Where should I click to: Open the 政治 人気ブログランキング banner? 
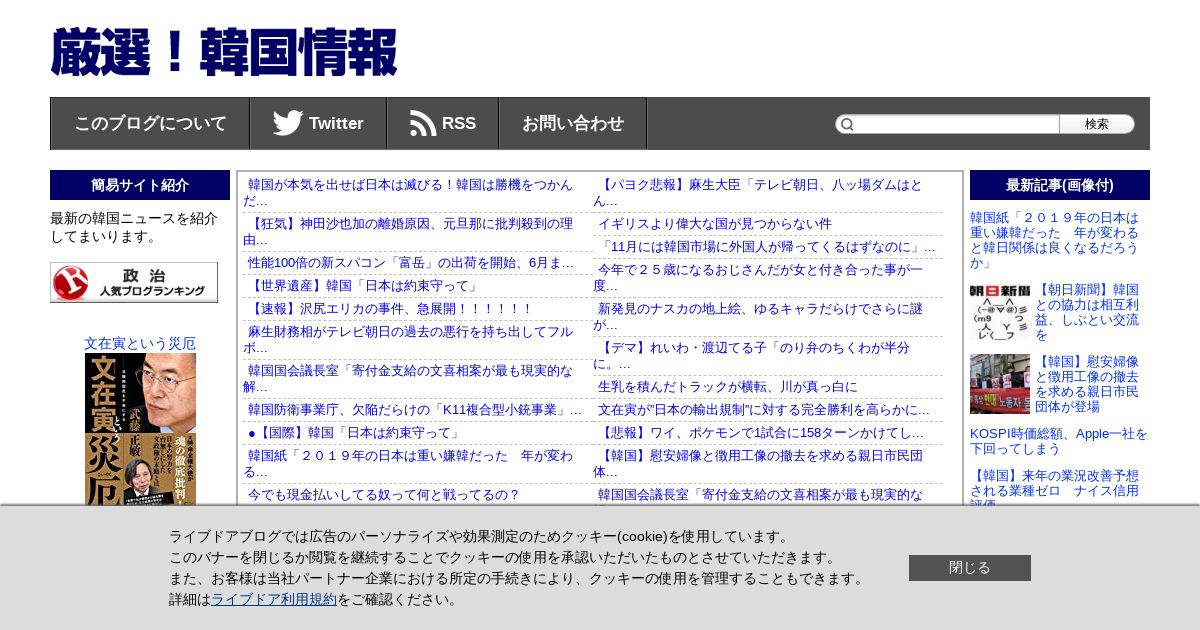[x=134, y=282]
